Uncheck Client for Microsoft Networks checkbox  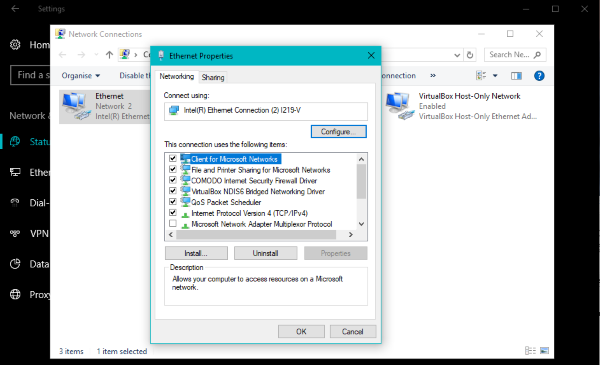click(173, 158)
